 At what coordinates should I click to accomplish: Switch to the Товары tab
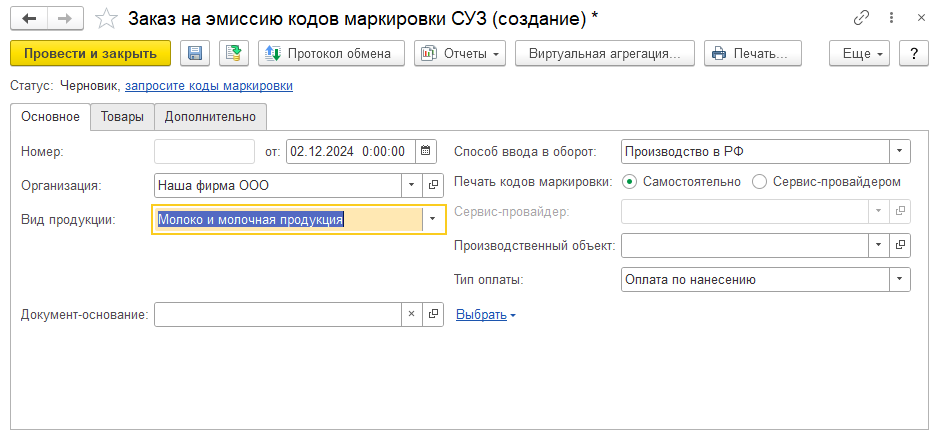click(122, 117)
